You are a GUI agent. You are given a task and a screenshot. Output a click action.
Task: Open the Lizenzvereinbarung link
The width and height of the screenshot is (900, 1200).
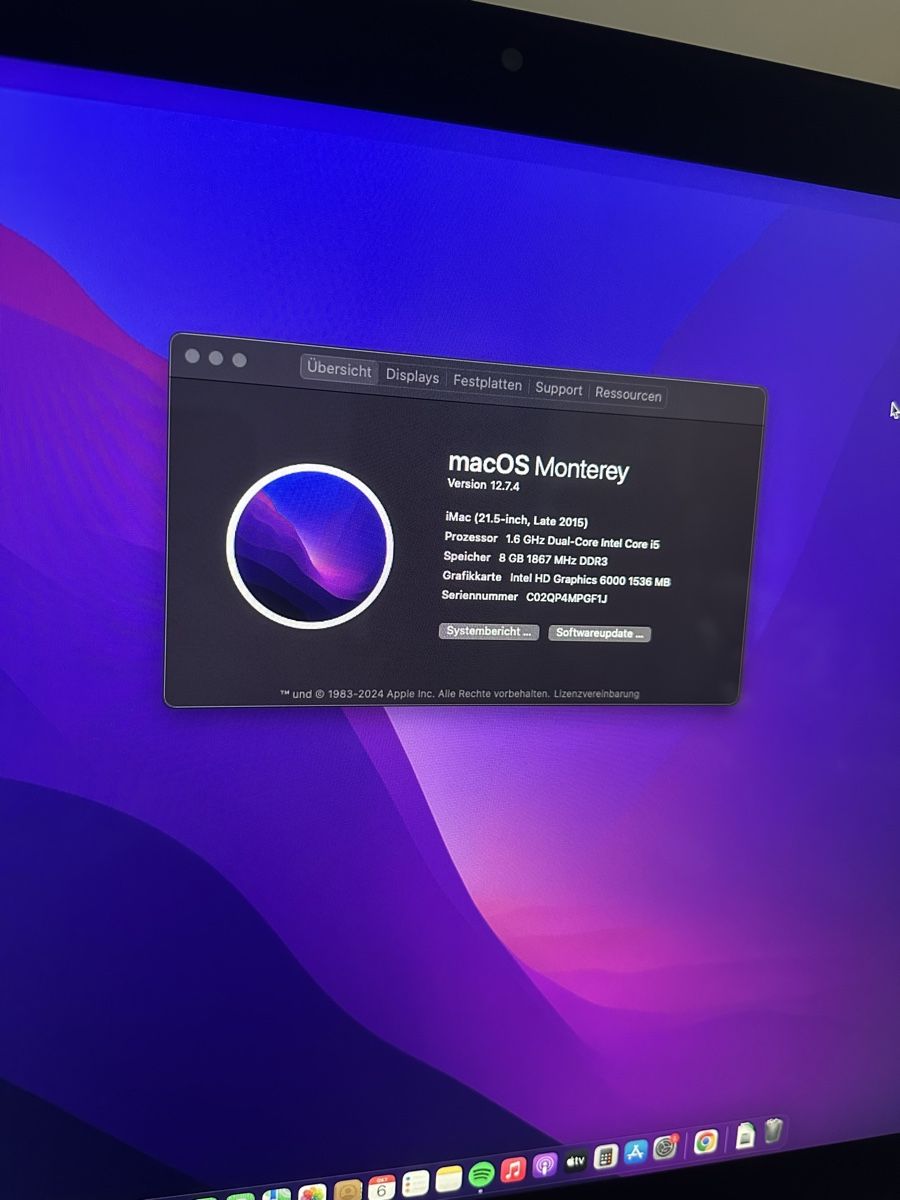[596, 694]
